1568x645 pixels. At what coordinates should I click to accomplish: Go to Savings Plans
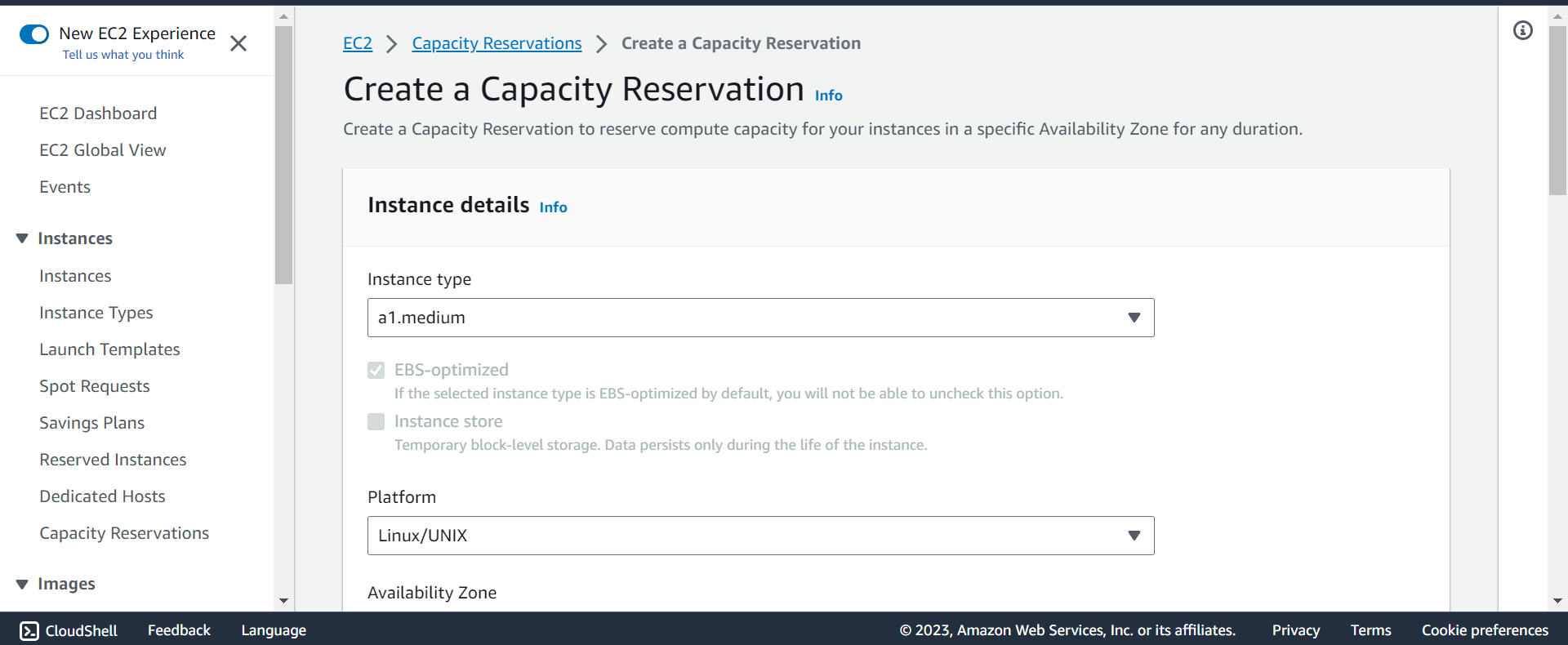tap(92, 423)
